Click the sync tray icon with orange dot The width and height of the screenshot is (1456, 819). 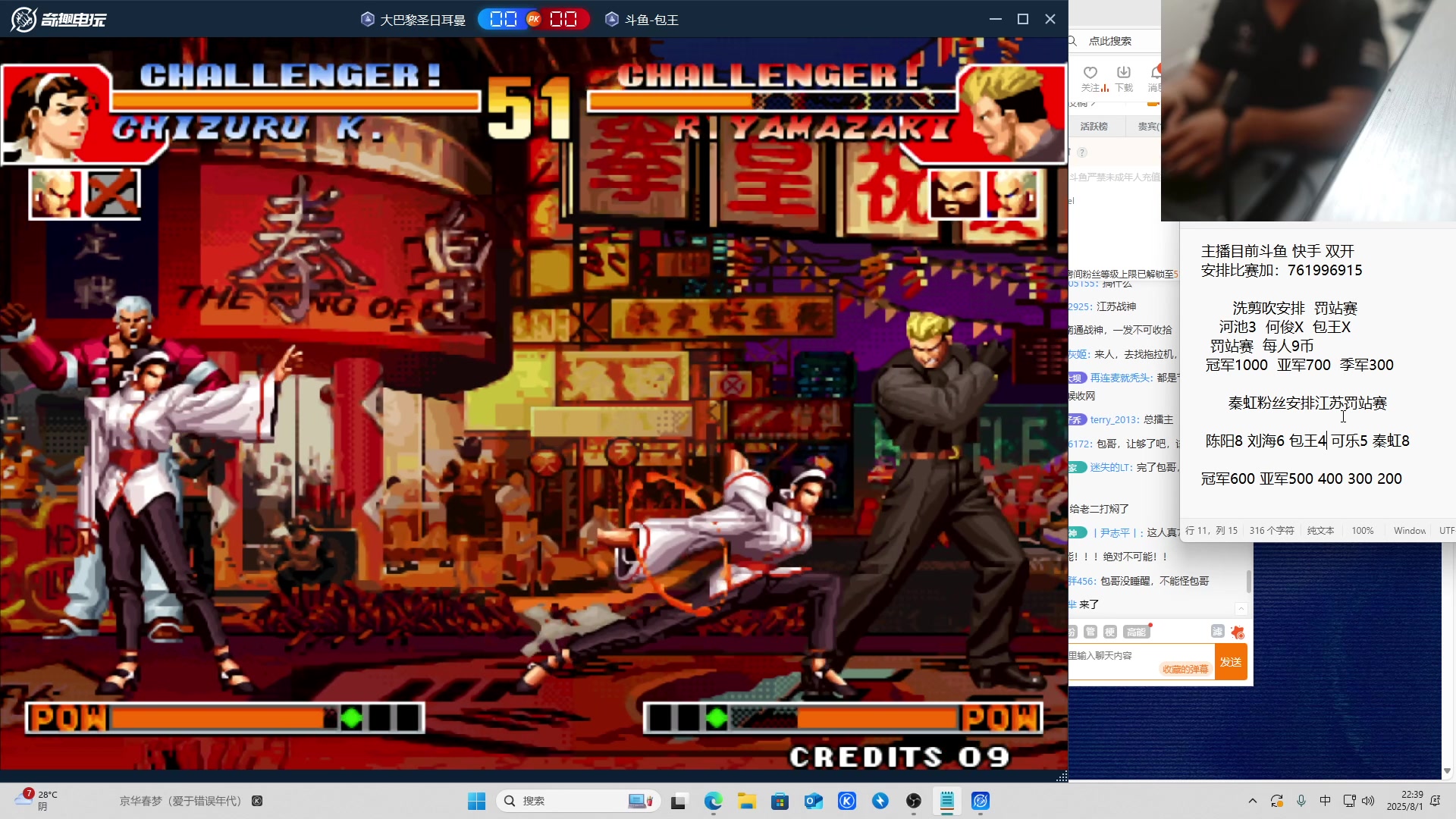click(1277, 801)
